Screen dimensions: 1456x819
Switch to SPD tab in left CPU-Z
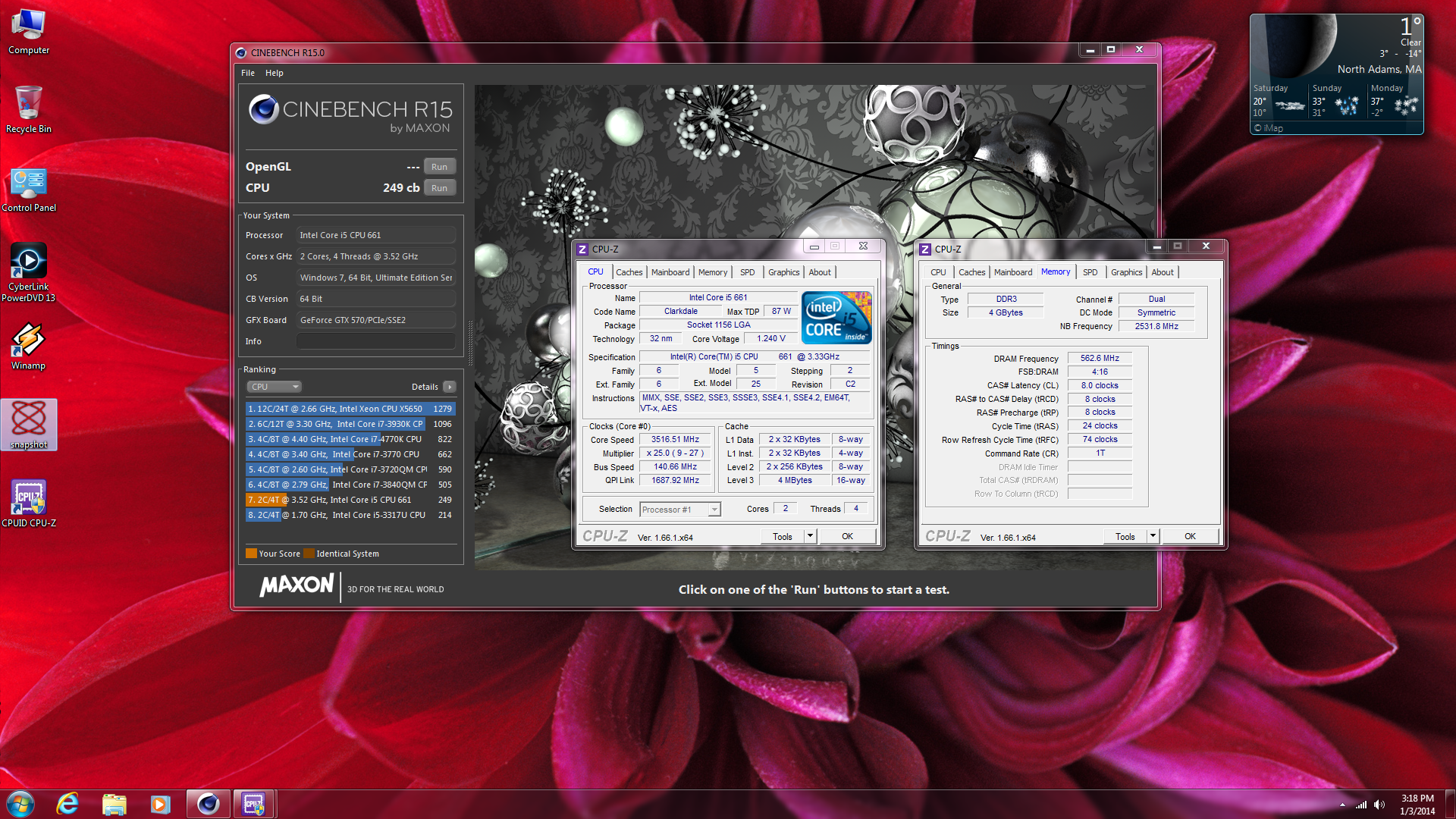coord(748,272)
